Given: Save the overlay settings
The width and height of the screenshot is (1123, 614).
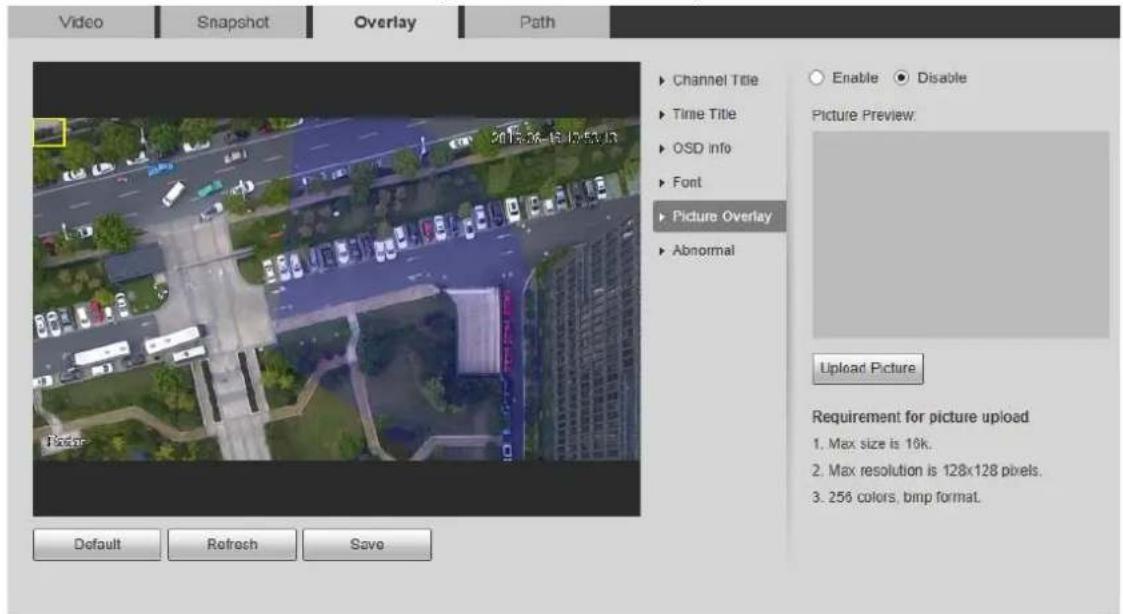Looking at the screenshot, I should [367, 545].
